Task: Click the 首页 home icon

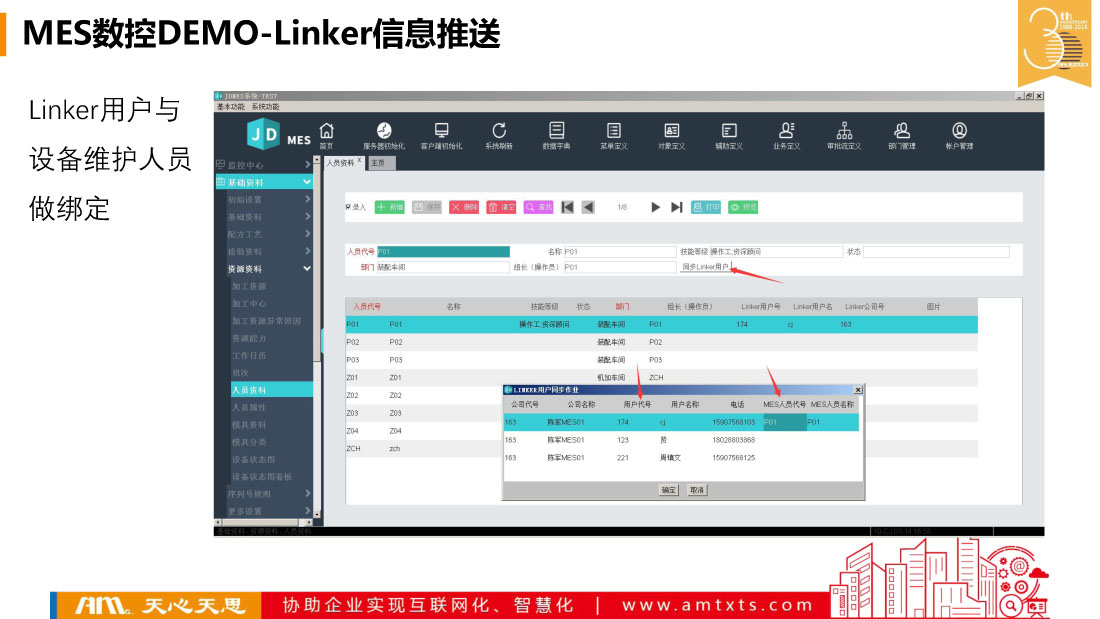Action: pyautogui.click(x=326, y=134)
